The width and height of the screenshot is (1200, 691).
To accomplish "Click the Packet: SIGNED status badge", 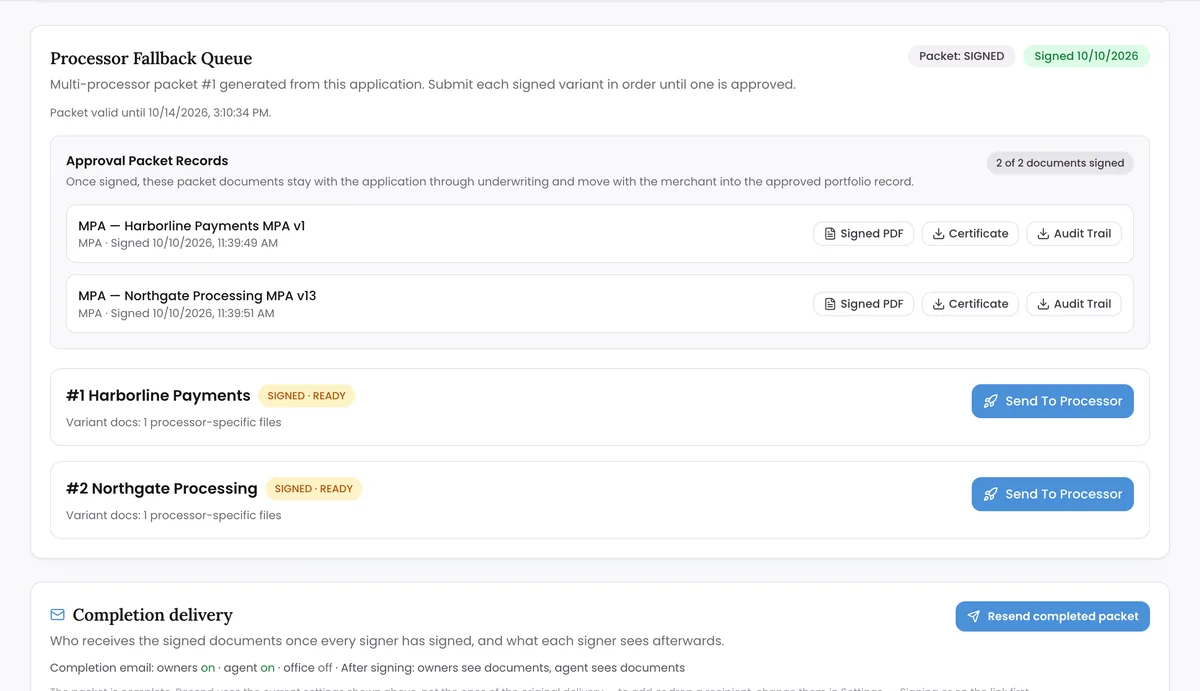I will point(961,56).
